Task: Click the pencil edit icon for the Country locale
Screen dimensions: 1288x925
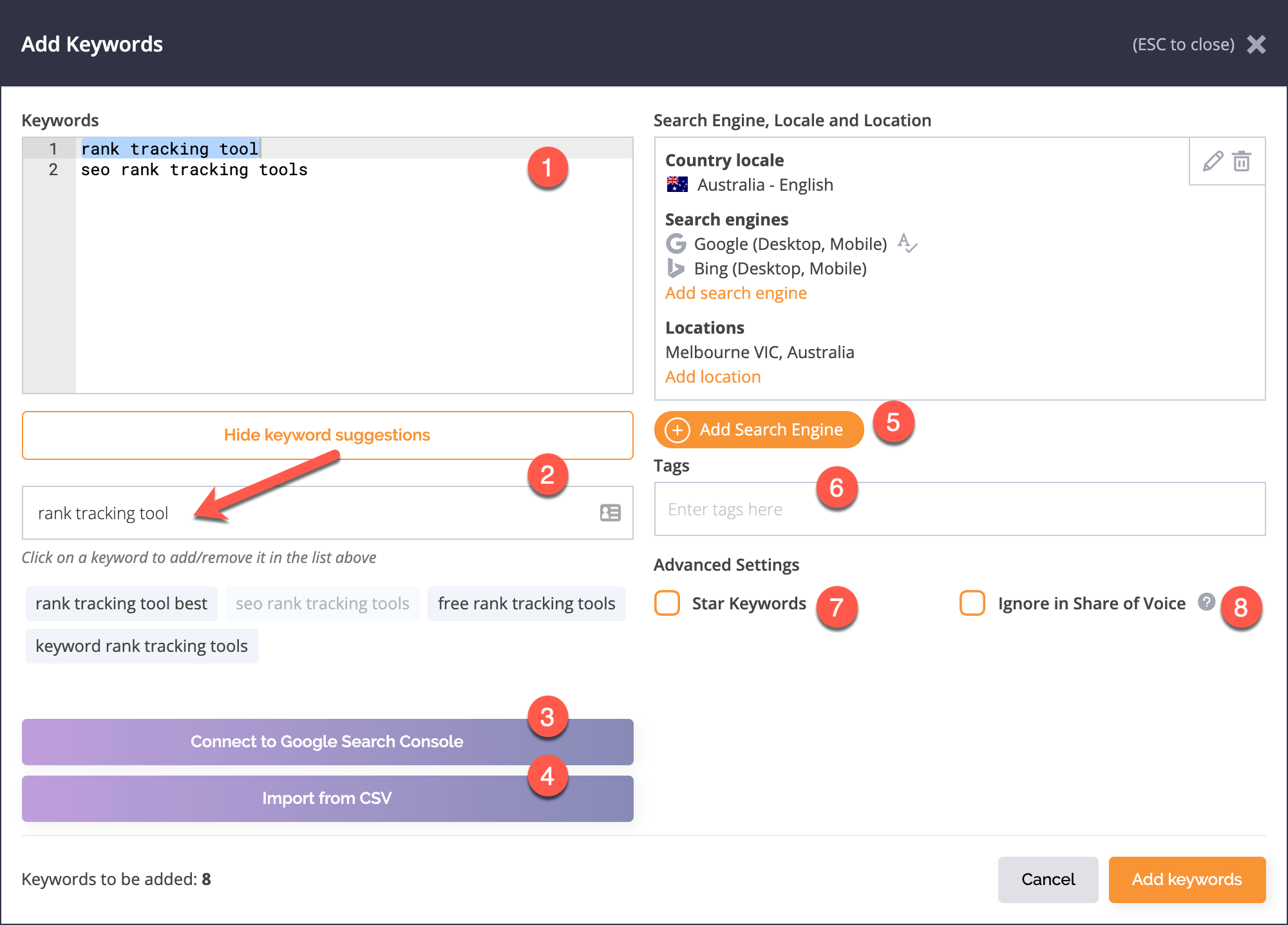Action: click(x=1213, y=161)
